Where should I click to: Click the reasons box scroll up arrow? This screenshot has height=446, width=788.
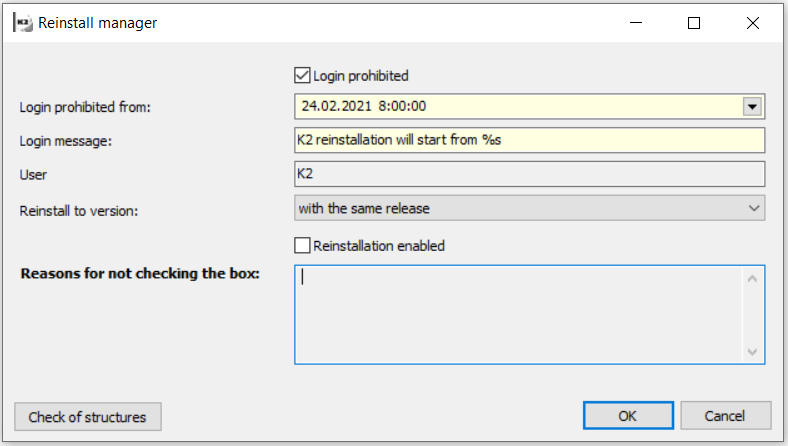753,278
